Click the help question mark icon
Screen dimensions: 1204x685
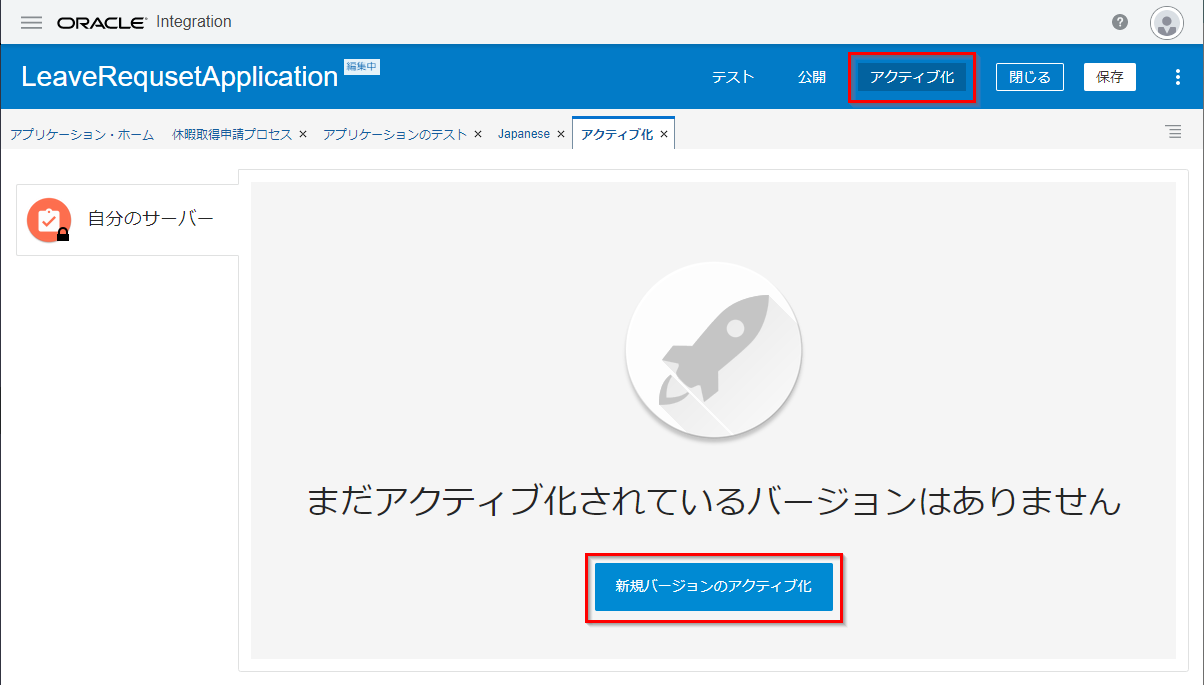click(1120, 22)
